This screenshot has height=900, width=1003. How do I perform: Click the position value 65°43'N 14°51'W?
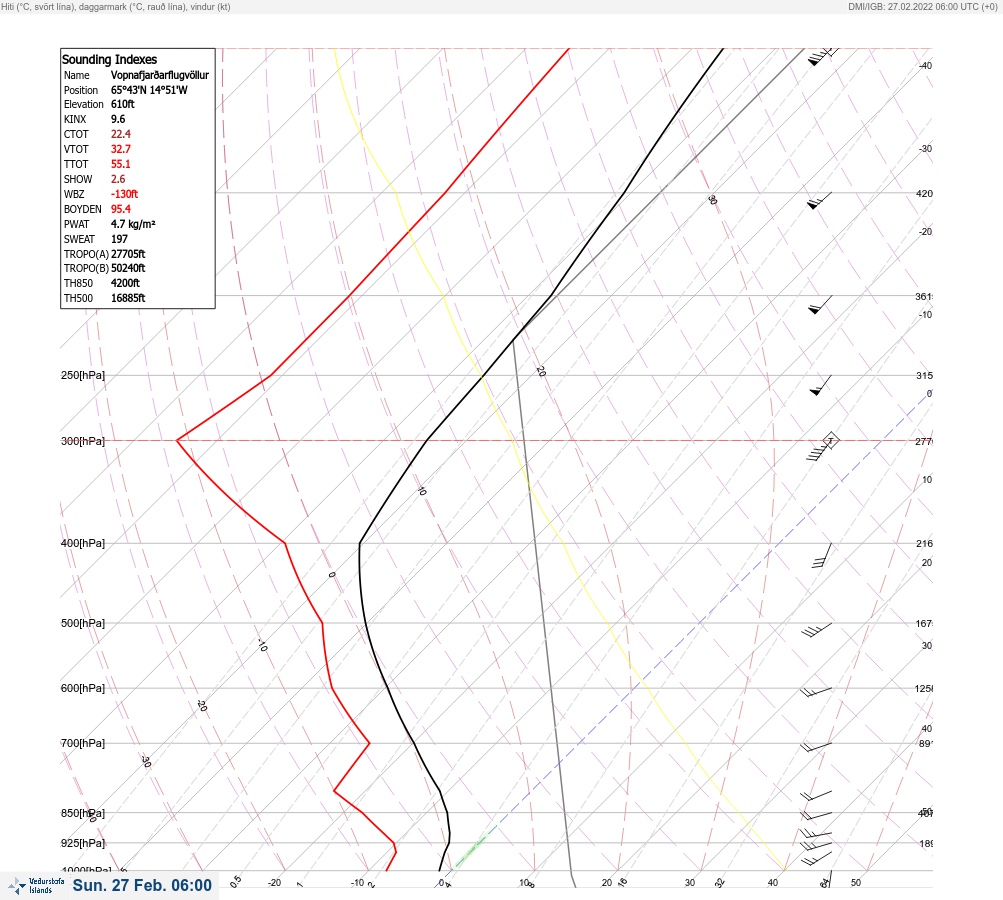pyautogui.click(x=149, y=90)
